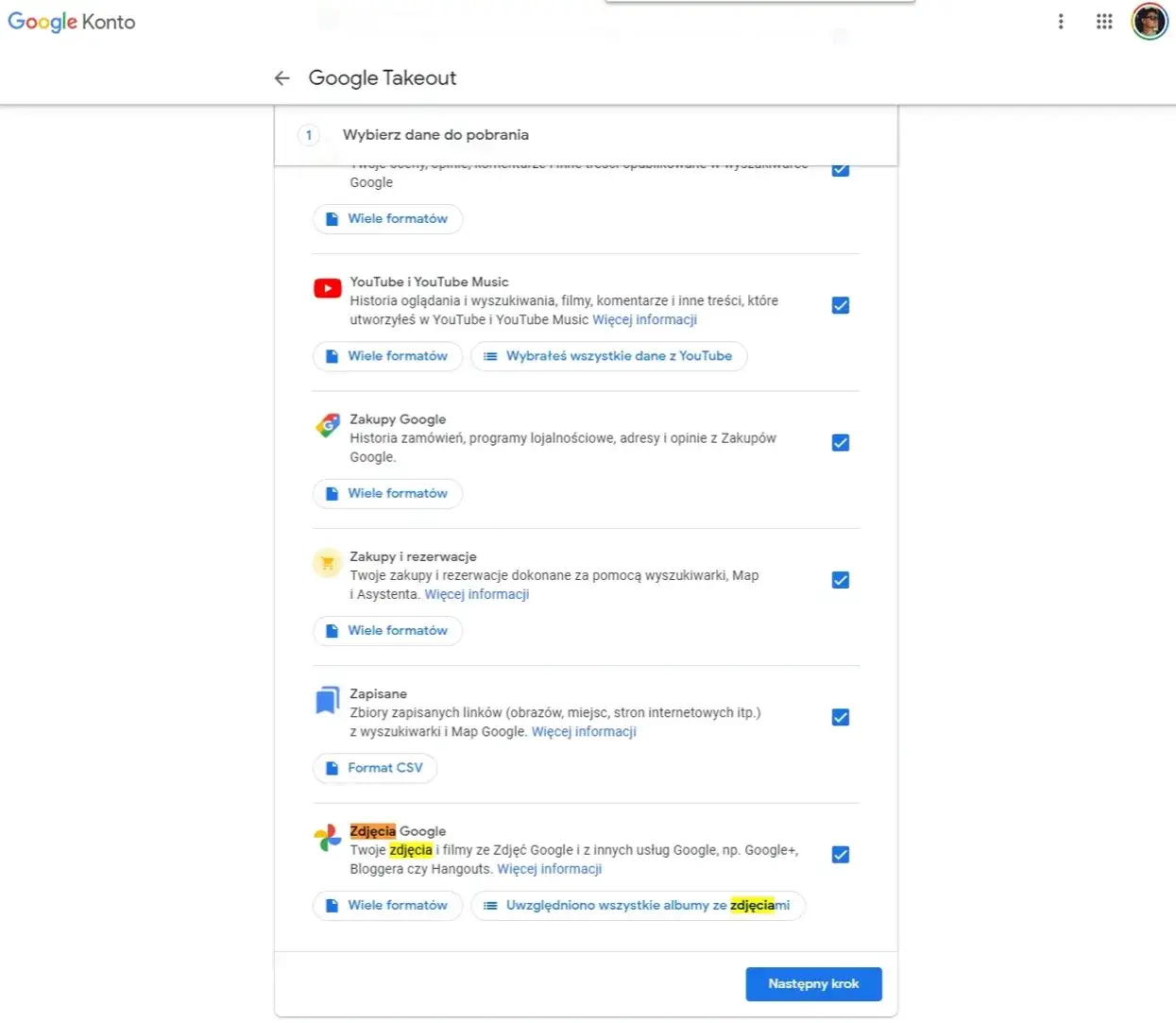Click the Google Konto logo
Viewport: 1176px width, 1023px height.
(71, 21)
